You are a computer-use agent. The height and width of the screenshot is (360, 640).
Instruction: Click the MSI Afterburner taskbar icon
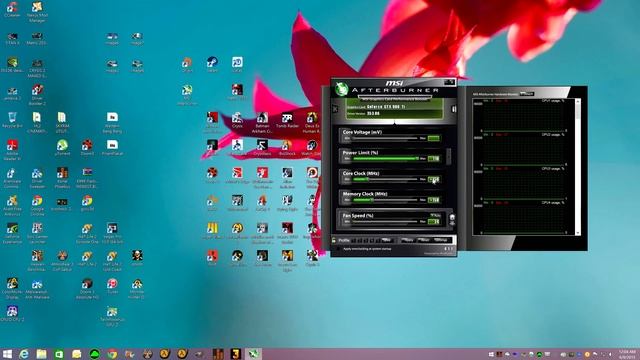(x=253, y=354)
